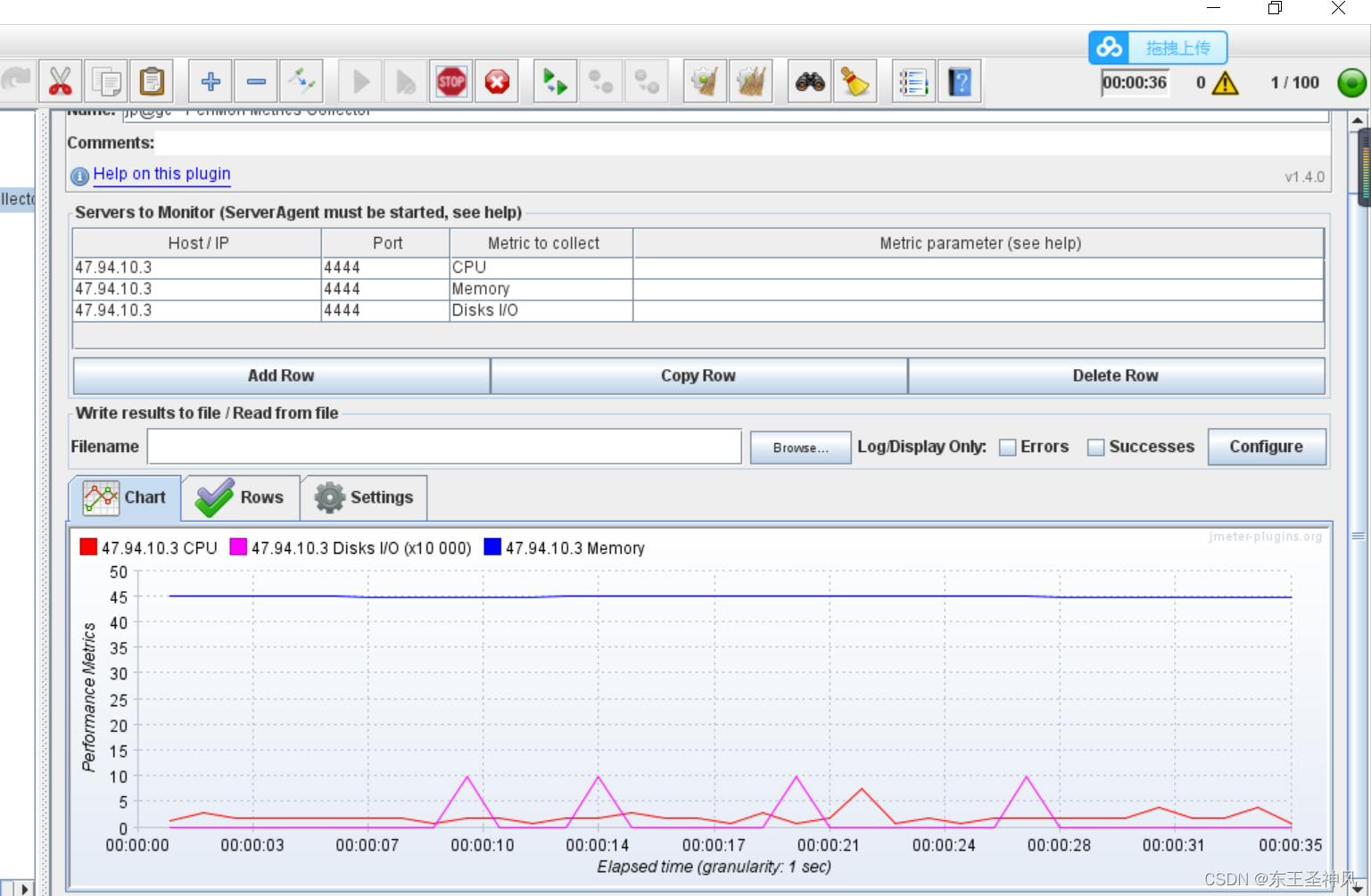Click the red CPU legend color swatch

point(88,547)
